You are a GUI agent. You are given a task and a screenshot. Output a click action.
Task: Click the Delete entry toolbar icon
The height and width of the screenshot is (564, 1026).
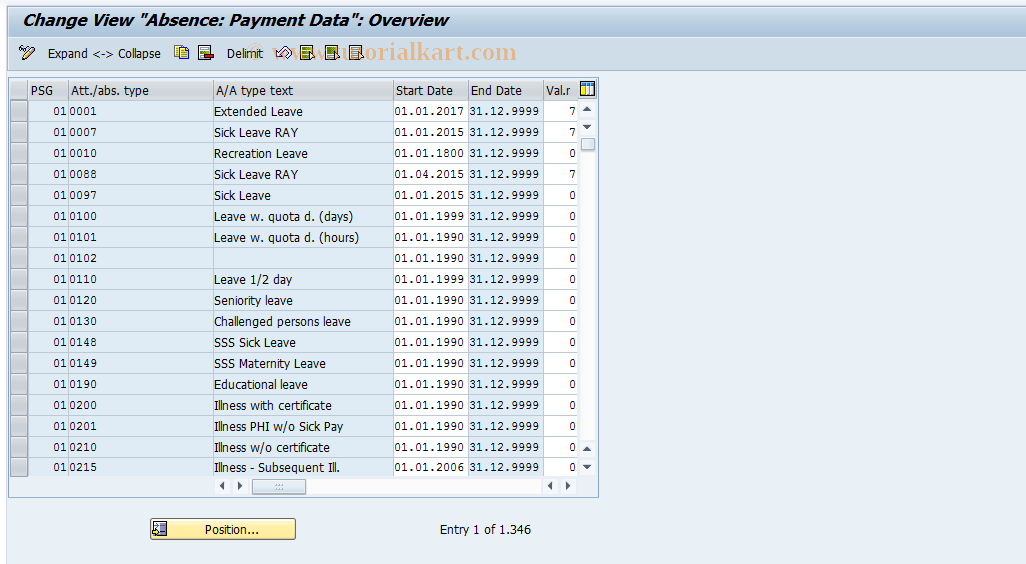(206, 53)
